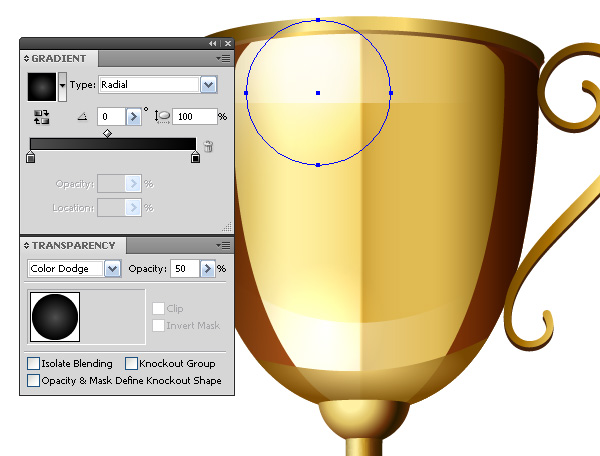This screenshot has width=600, height=456.
Task: Click the Transparency opacity field showing 50
Action: tap(185, 269)
